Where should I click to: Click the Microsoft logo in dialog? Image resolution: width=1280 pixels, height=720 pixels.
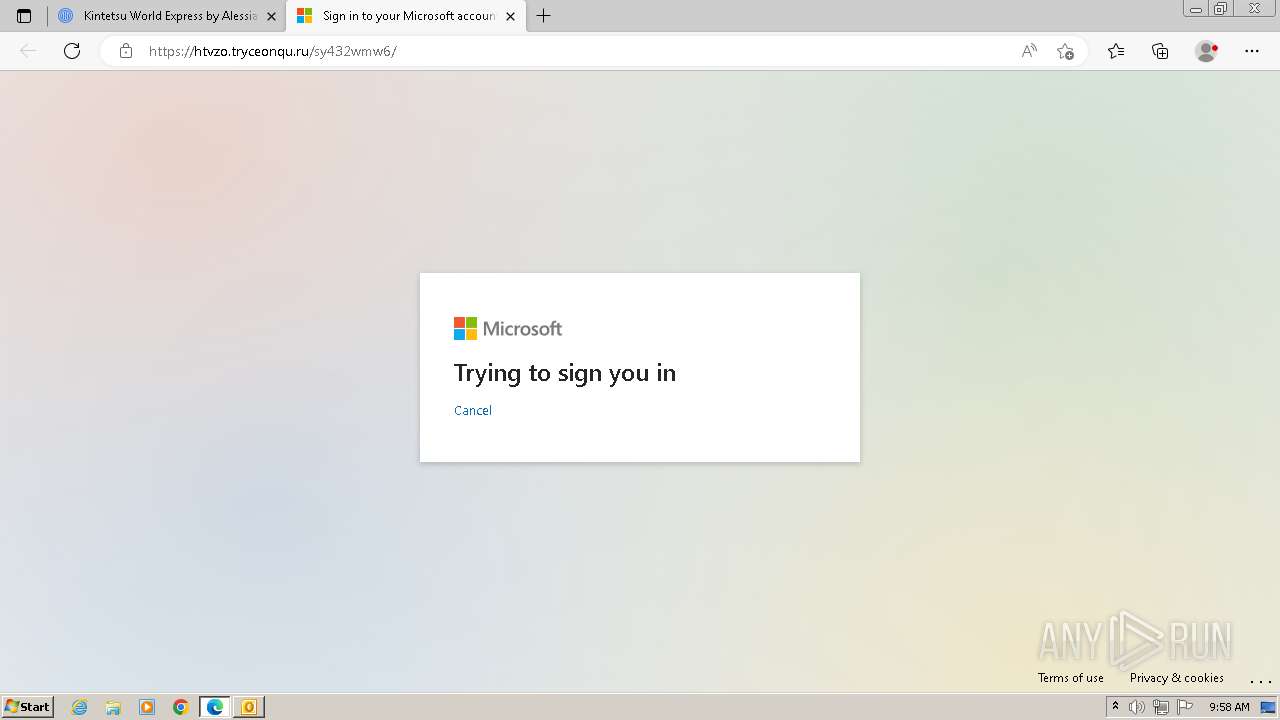click(x=508, y=328)
